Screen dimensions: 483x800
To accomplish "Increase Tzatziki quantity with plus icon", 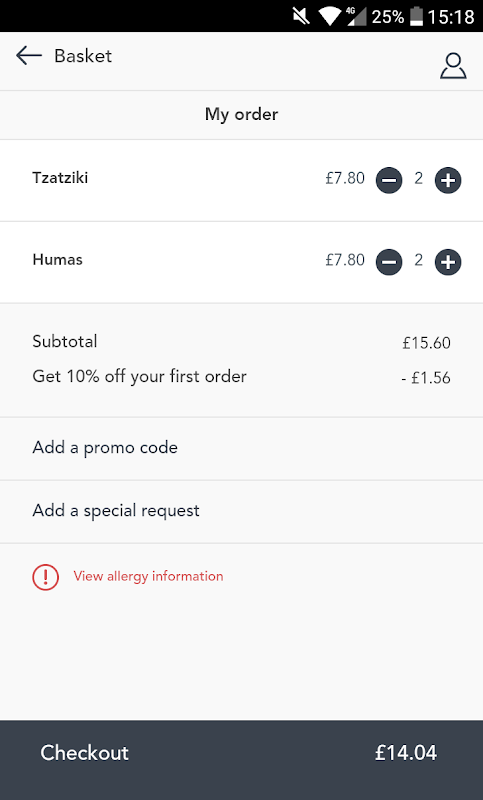I will (x=448, y=180).
